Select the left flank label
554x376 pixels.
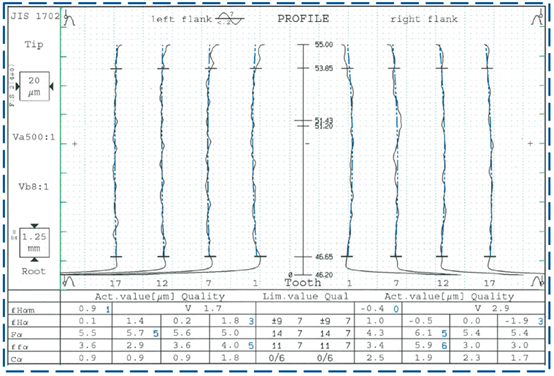[x=182, y=19]
